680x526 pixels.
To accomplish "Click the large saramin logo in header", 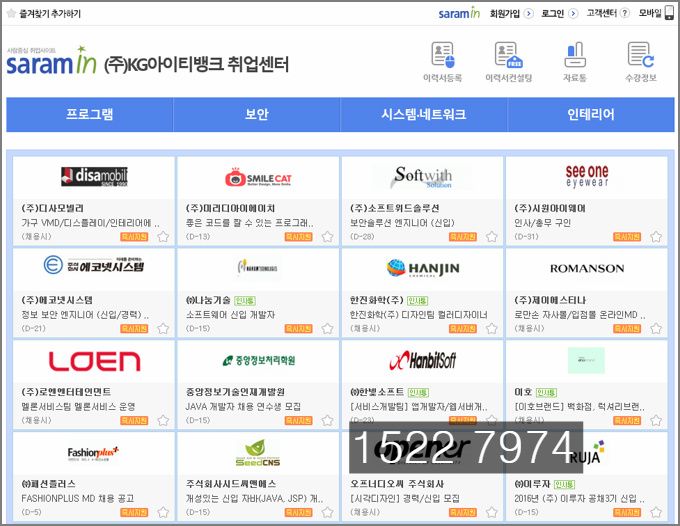I will click(x=51, y=61).
